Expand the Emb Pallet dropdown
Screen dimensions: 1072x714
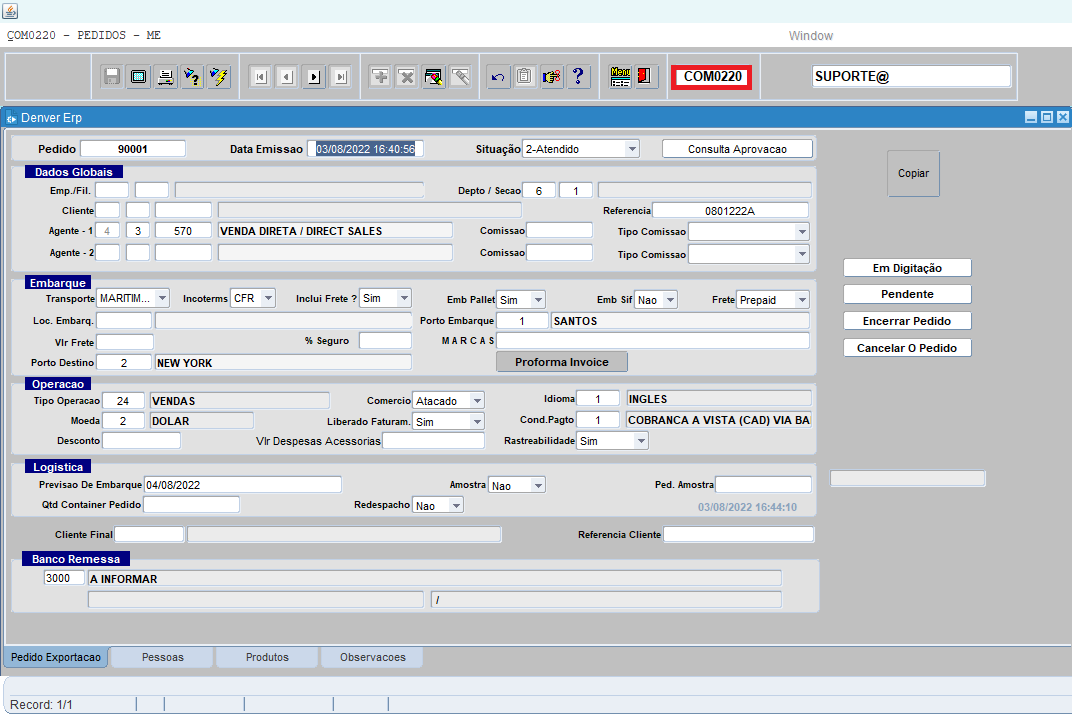539,300
